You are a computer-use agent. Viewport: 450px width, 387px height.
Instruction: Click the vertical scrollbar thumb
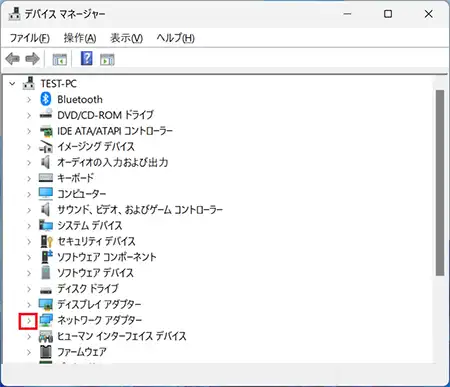[x=440, y=183]
